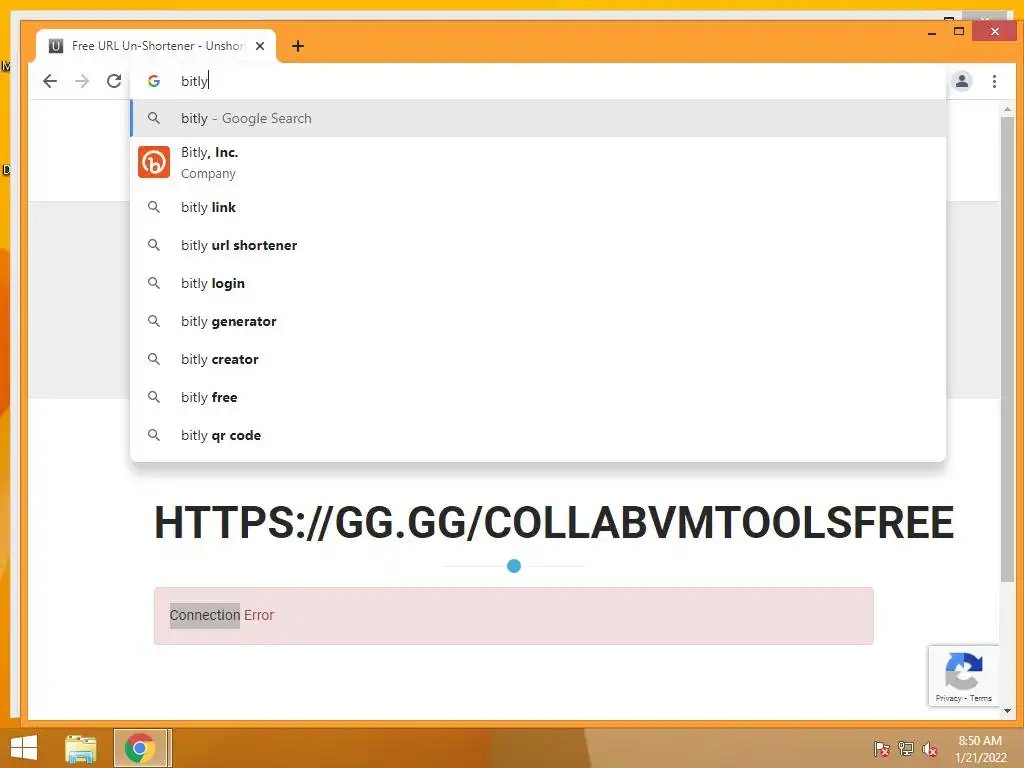Click the page vertical scrollbar thumb
Screen dimensions: 1024x768
point(1007,349)
